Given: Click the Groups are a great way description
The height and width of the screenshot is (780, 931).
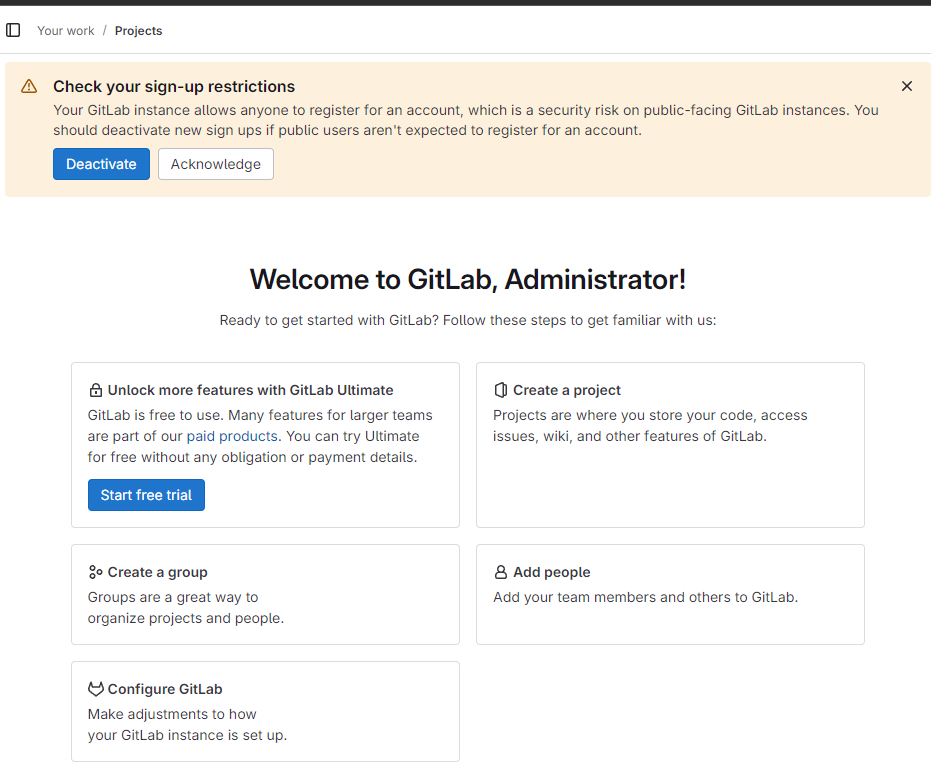Looking at the screenshot, I should click(186, 608).
